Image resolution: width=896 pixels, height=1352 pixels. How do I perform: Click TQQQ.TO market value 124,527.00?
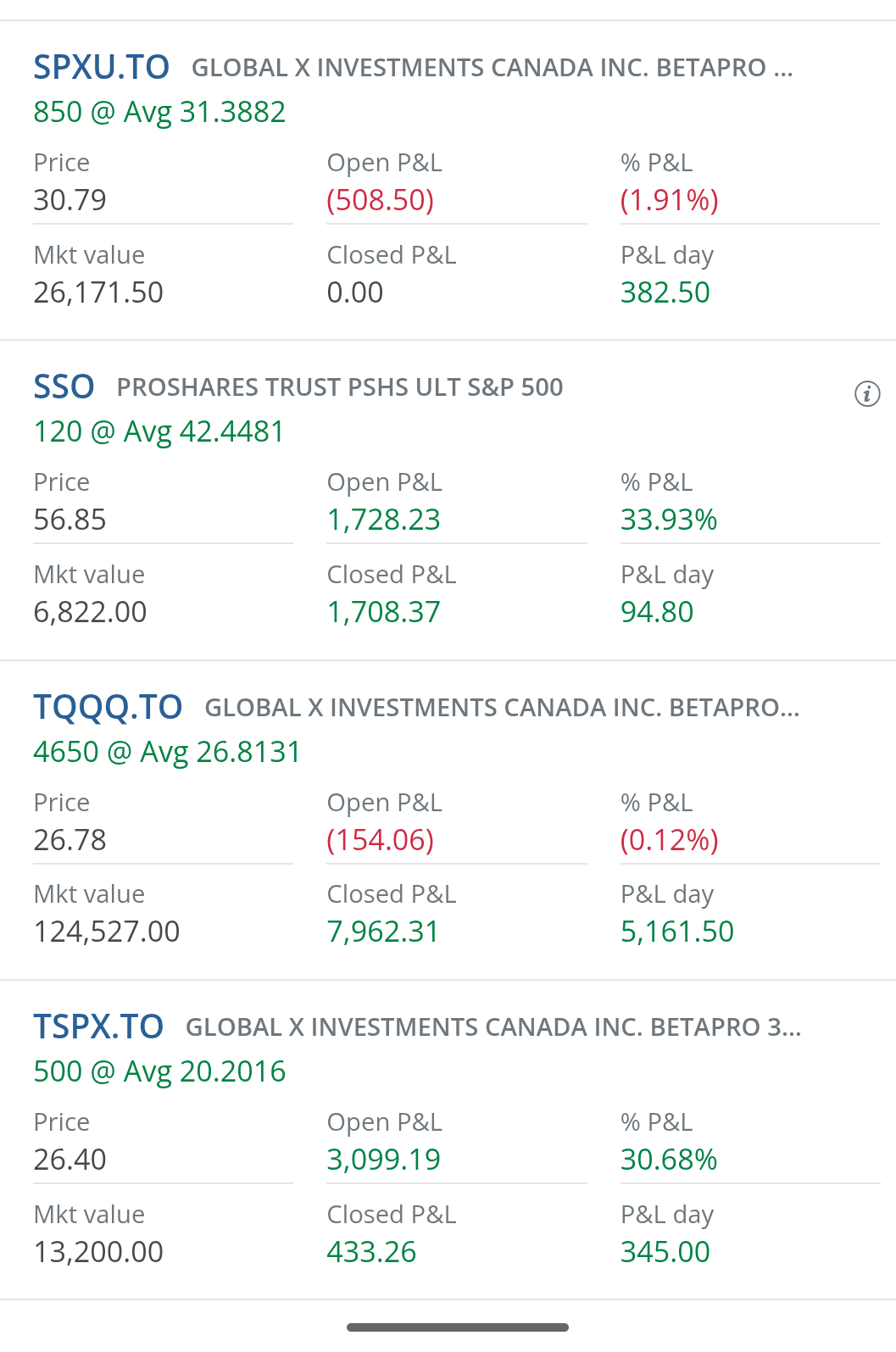click(107, 932)
